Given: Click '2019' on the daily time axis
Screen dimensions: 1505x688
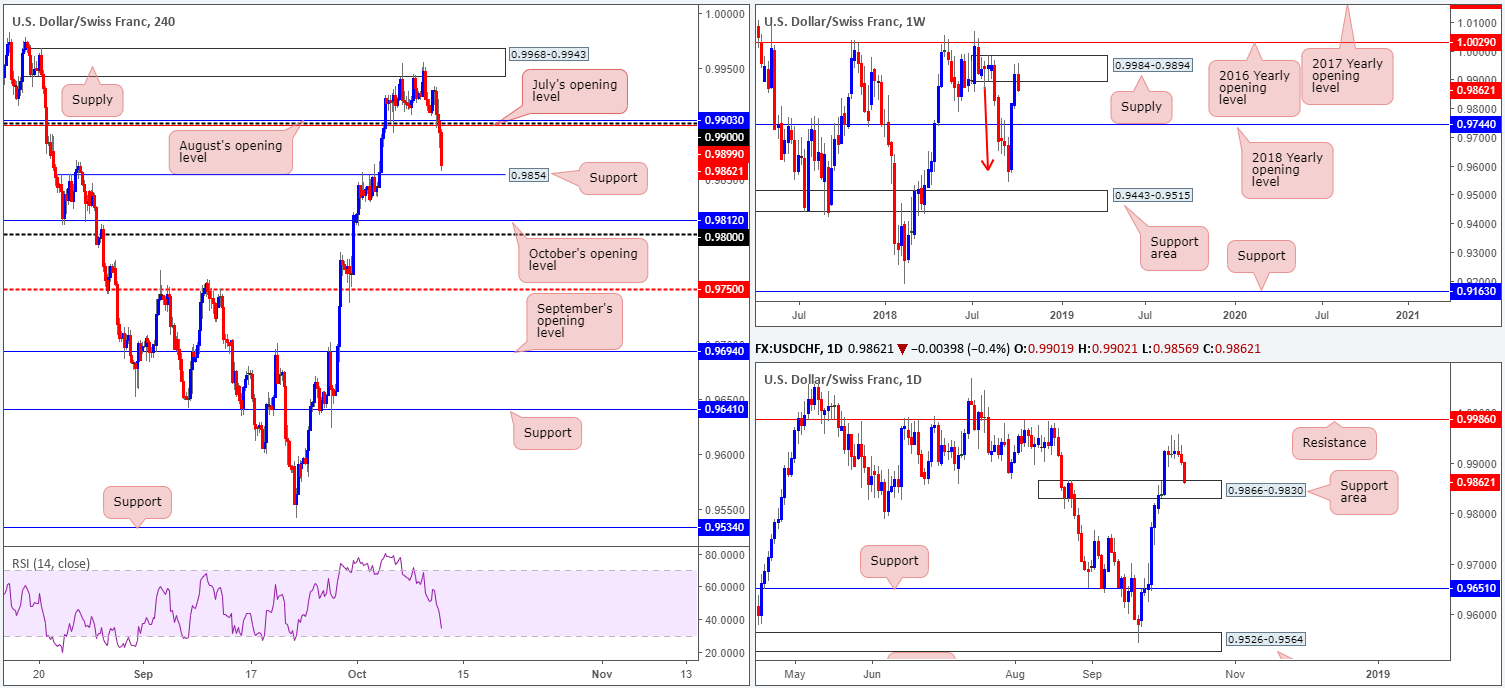Looking at the screenshot, I should (x=1378, y=674).
